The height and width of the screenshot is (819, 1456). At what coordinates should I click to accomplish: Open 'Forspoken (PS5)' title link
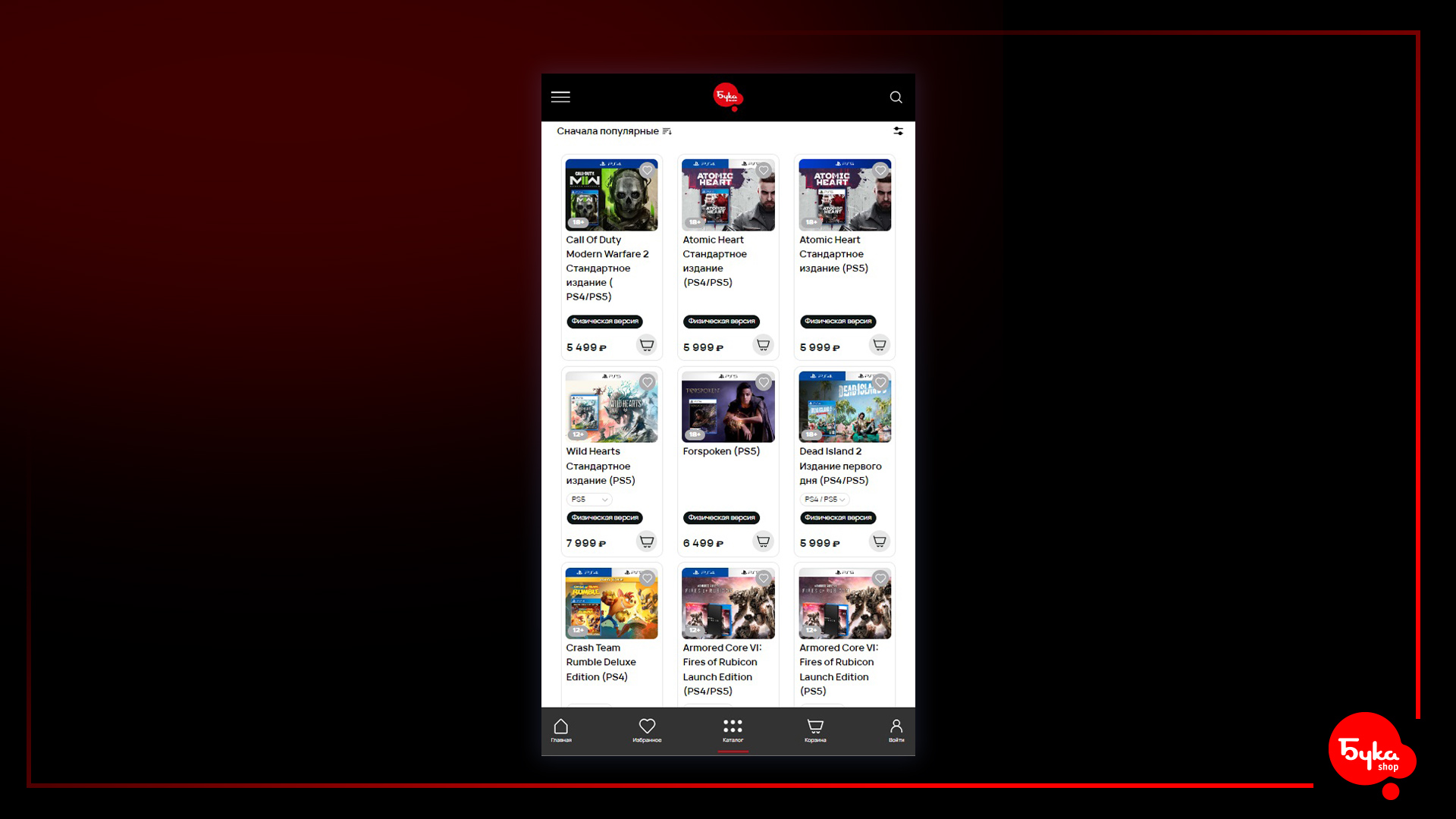click(721, 451)
